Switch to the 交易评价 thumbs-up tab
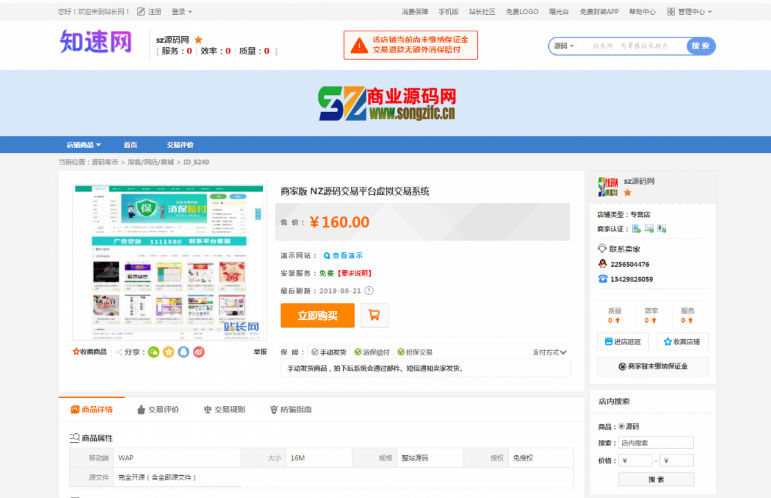 click(158, 409)
